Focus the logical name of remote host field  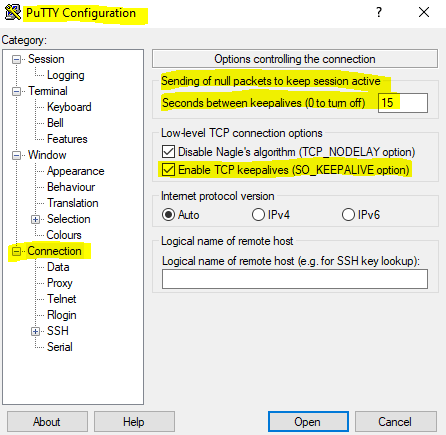tap(295, 279)
